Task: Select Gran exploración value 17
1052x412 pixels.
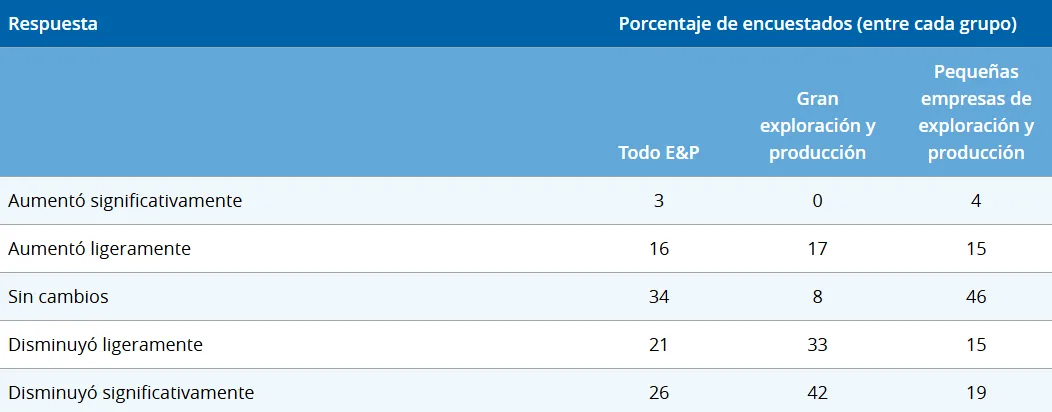Action: click(x=817, y=248)
